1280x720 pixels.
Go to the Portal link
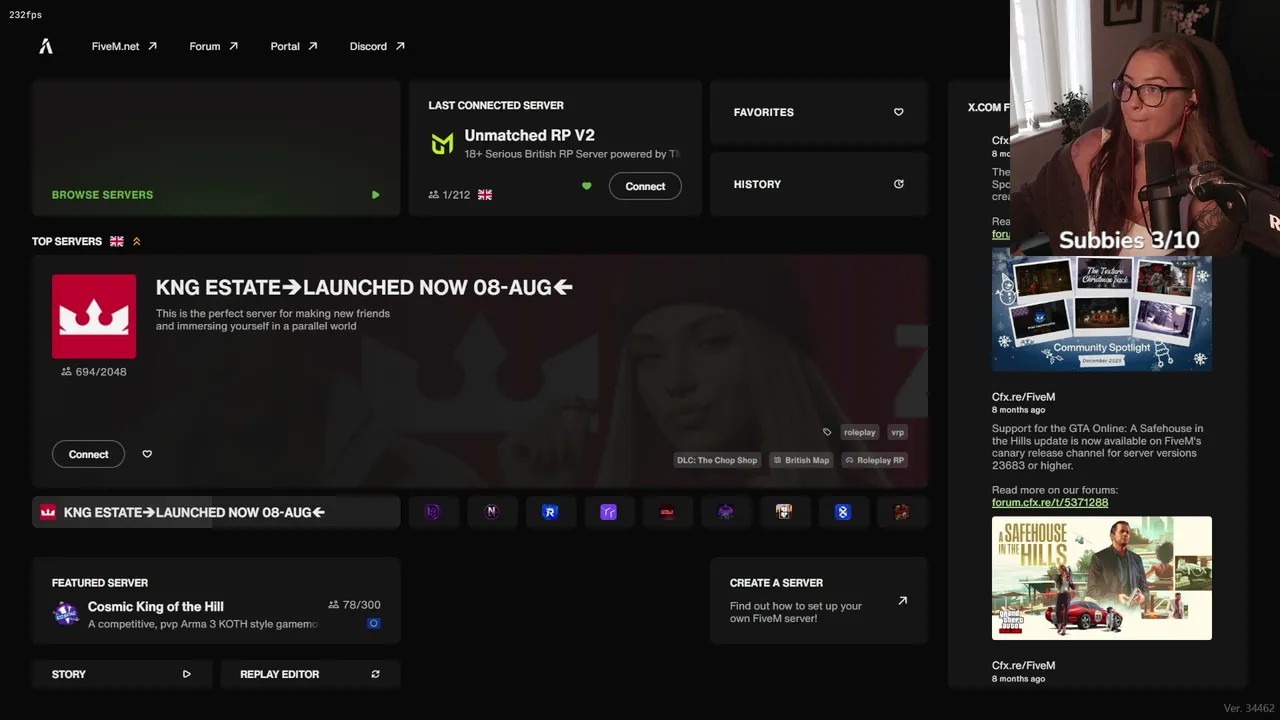pyautogui.click(x=294, y=46)
